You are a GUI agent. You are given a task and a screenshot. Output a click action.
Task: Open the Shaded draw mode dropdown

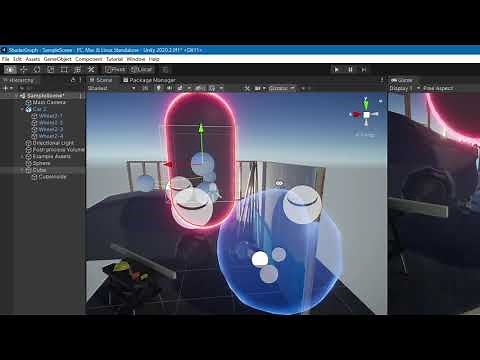[x=111, y=88]
